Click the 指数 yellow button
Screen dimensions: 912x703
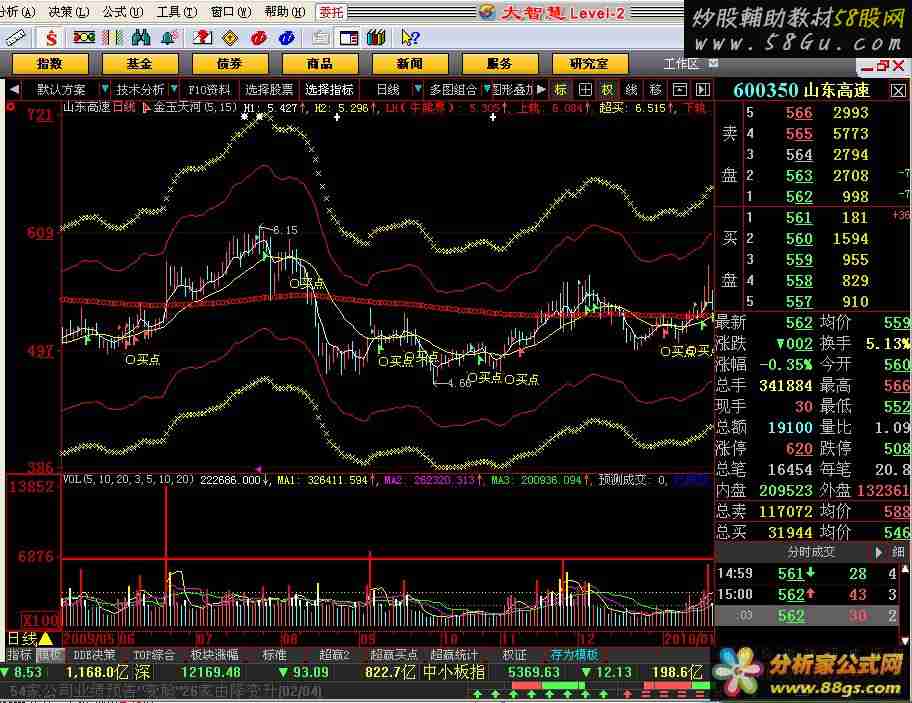pyautogui.click(x=49, y=63)
